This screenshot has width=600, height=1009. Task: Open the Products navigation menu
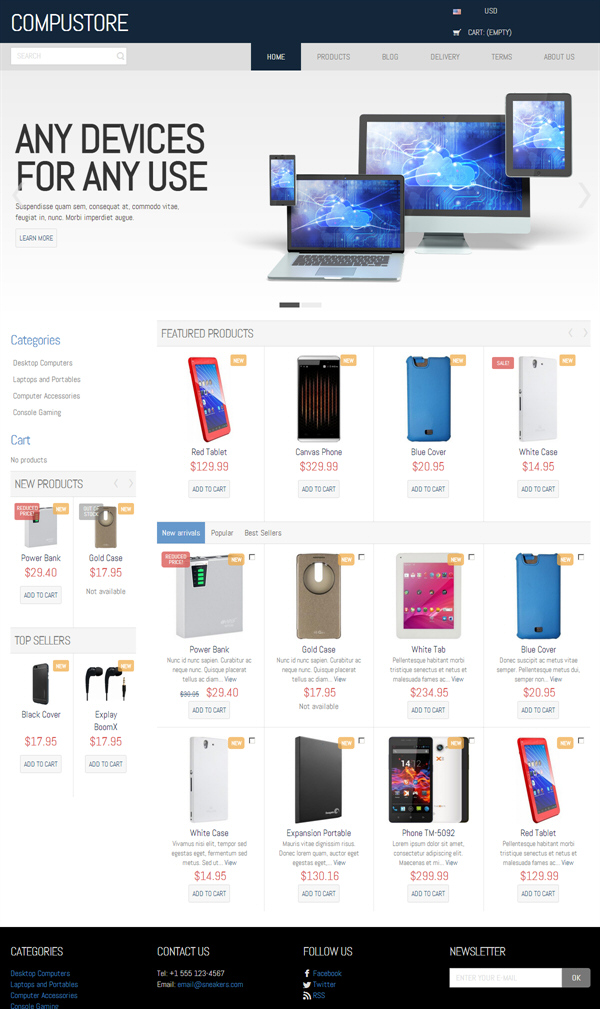333,57
